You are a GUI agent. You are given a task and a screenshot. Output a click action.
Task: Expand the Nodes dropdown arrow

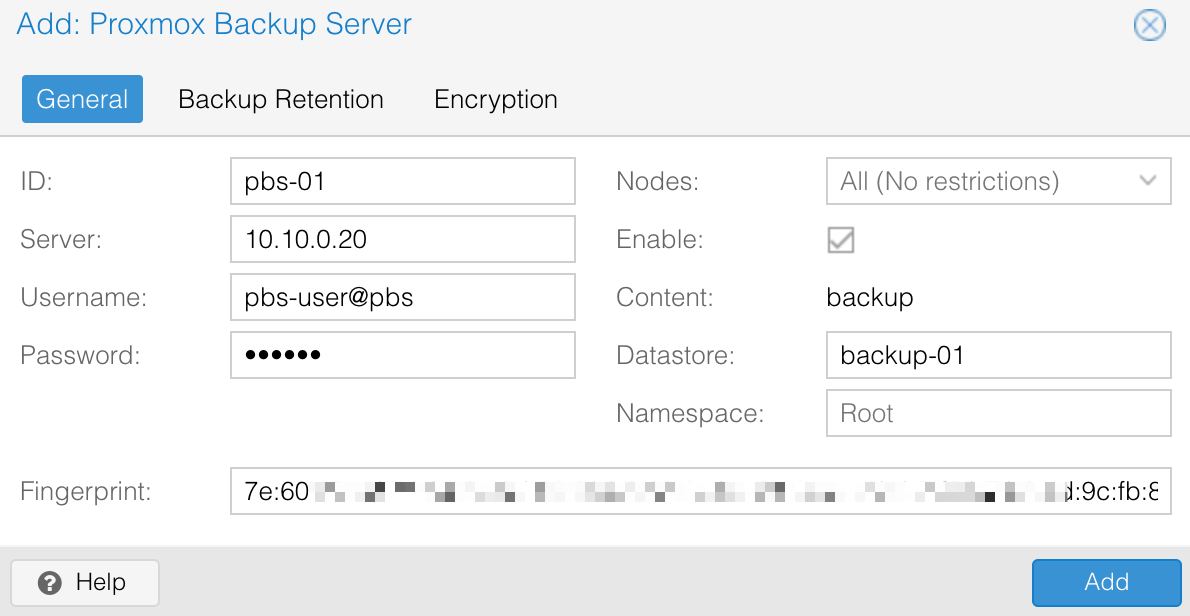[1148, 181]
